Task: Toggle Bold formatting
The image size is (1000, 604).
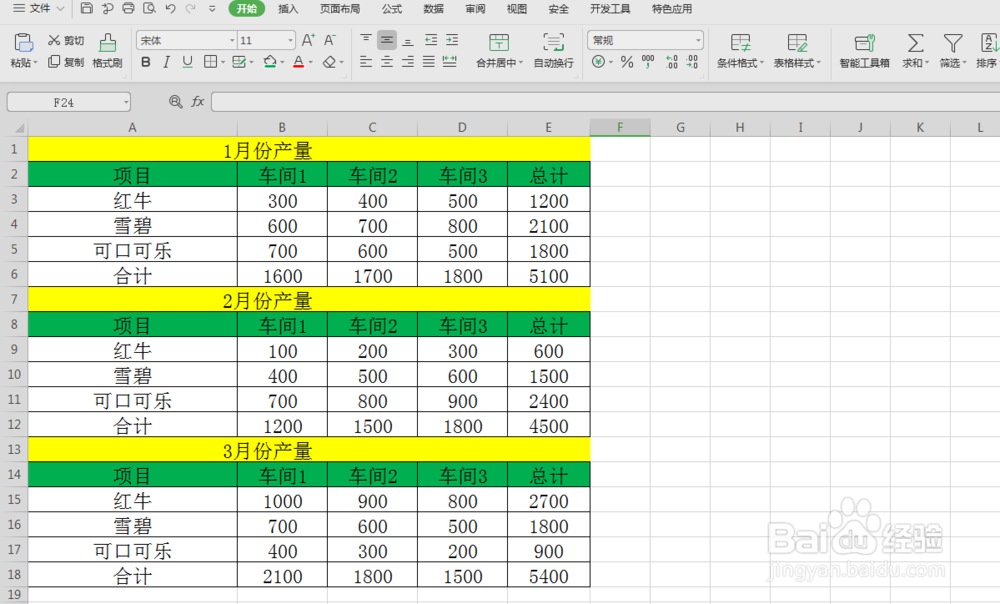Action: coord(145,62)
